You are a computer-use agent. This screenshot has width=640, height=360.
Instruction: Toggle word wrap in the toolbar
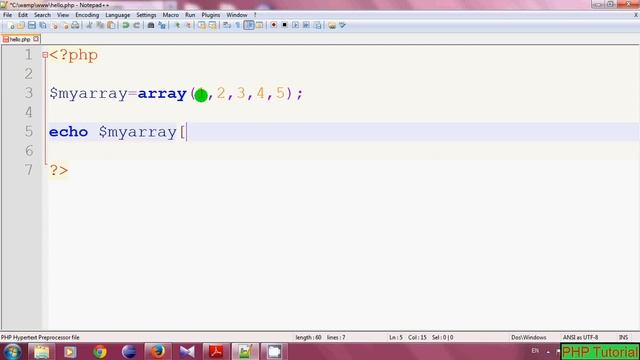tap(227, 25)
